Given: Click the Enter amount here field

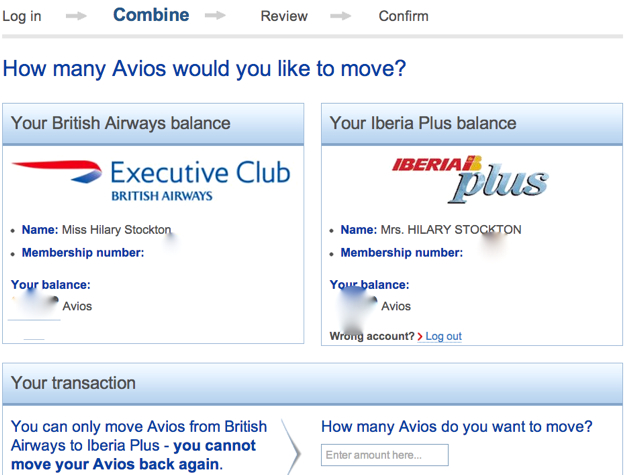Looking at the screenshot, I should click(385, 455).
